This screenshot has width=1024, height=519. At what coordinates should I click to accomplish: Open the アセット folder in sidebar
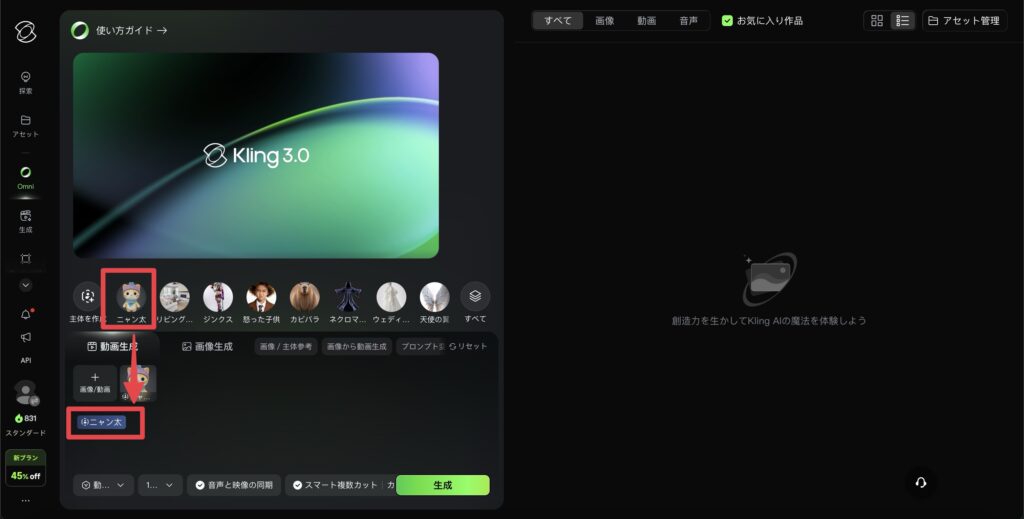26,125
